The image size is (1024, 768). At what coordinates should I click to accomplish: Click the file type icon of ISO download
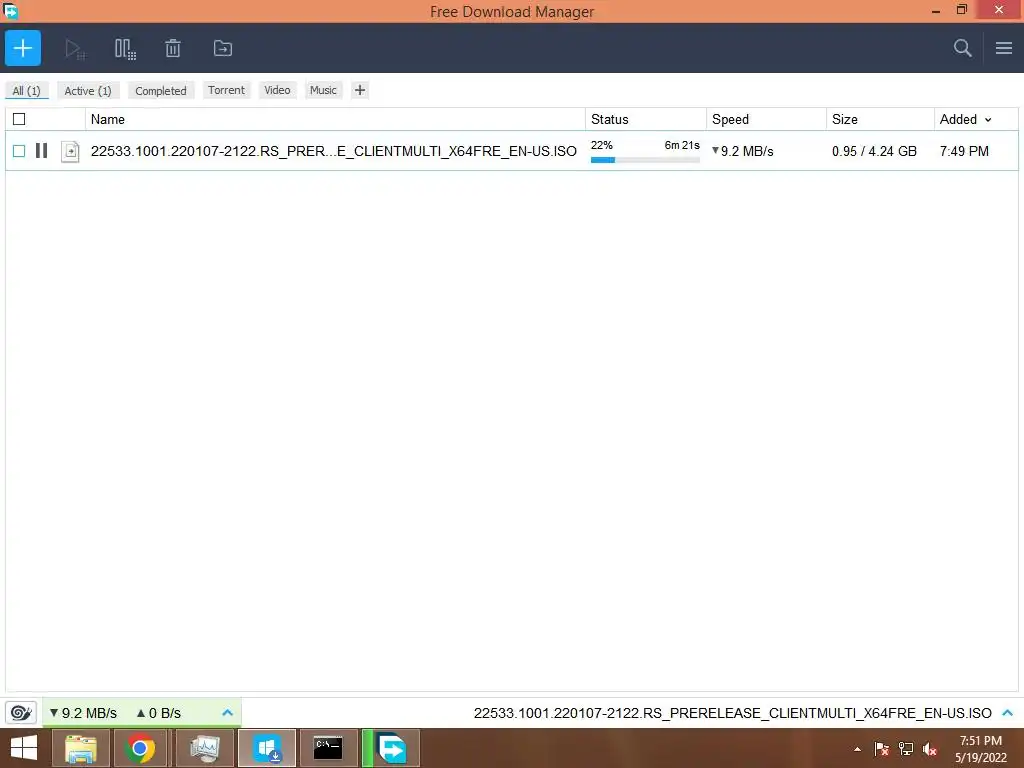click(70, 152)
